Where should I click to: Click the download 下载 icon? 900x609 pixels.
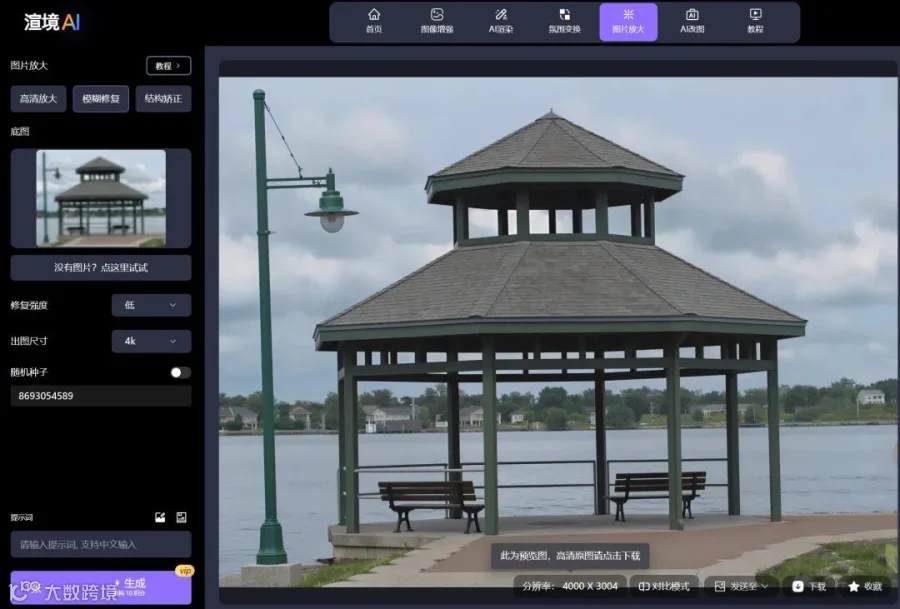(798, 586)
